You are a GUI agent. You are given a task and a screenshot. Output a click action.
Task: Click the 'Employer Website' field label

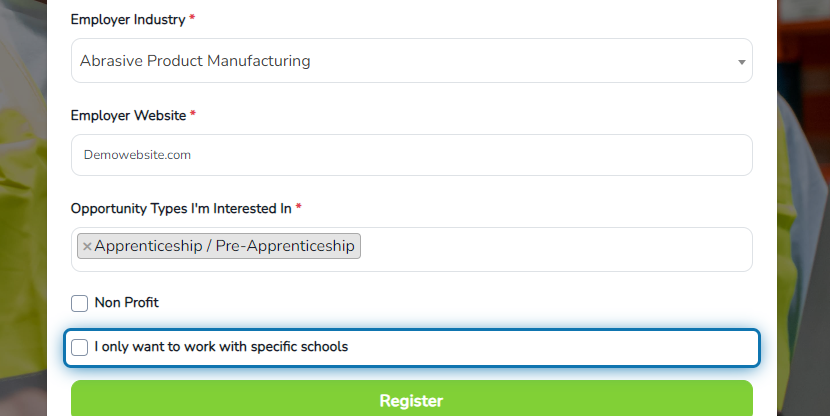coord(129,115)
